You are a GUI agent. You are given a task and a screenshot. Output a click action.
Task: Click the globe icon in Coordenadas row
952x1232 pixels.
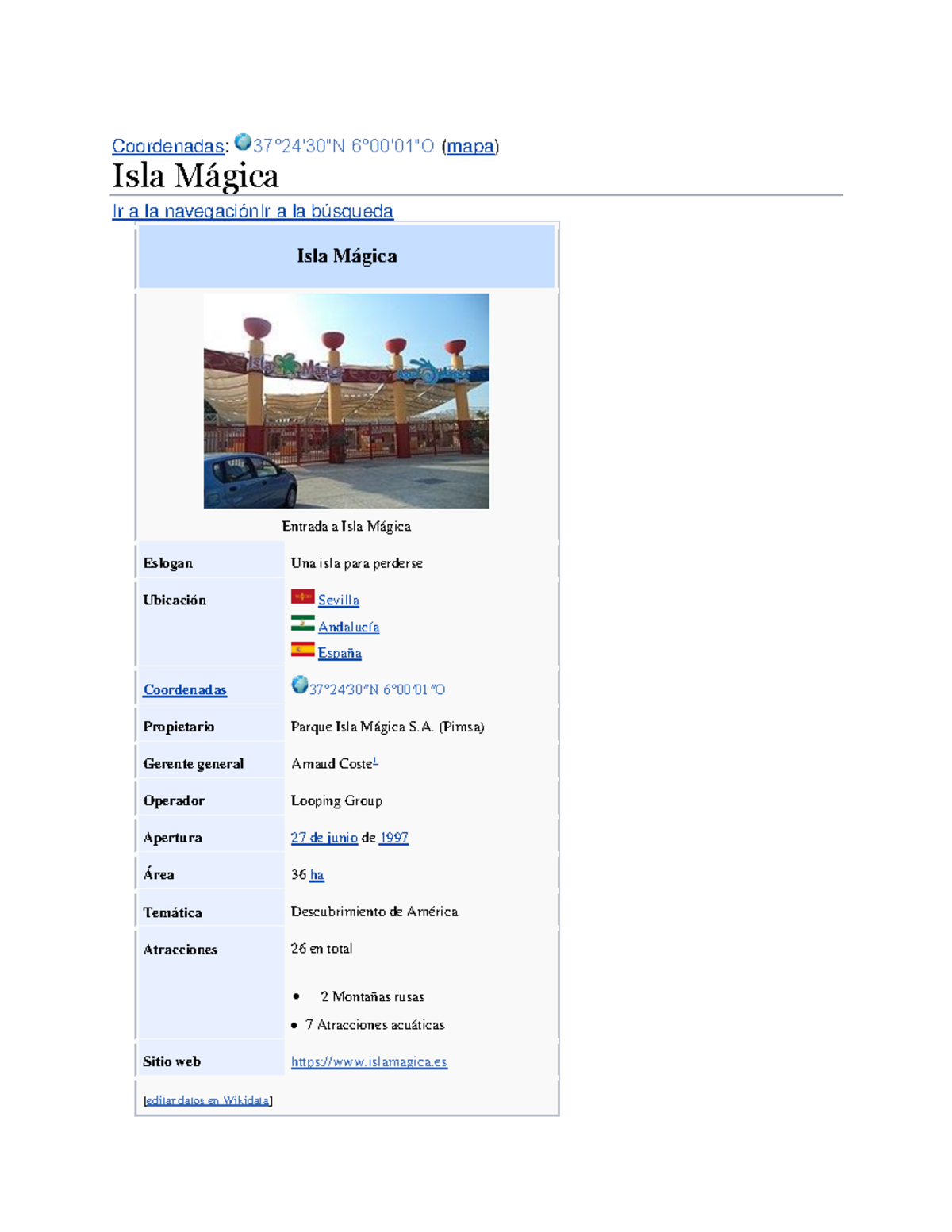300,685
